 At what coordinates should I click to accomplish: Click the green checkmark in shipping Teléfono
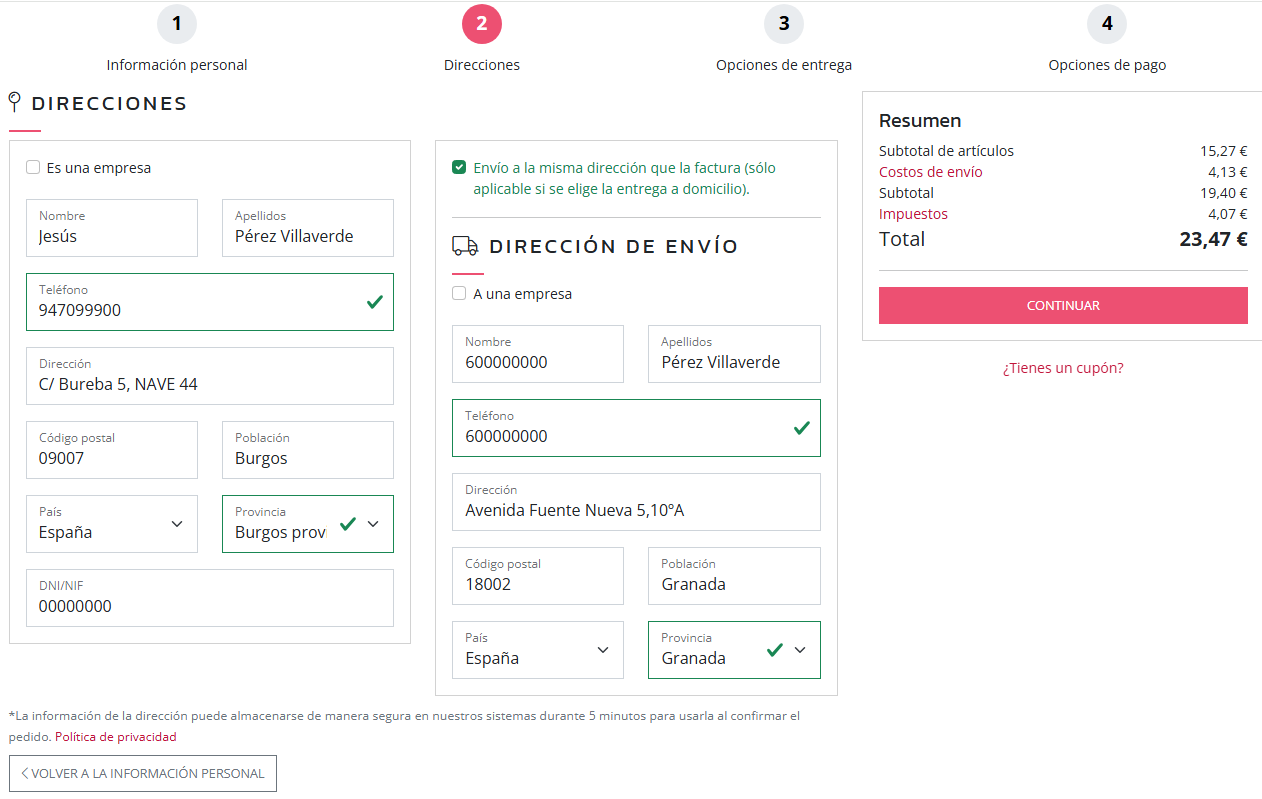tap(801, 427)
